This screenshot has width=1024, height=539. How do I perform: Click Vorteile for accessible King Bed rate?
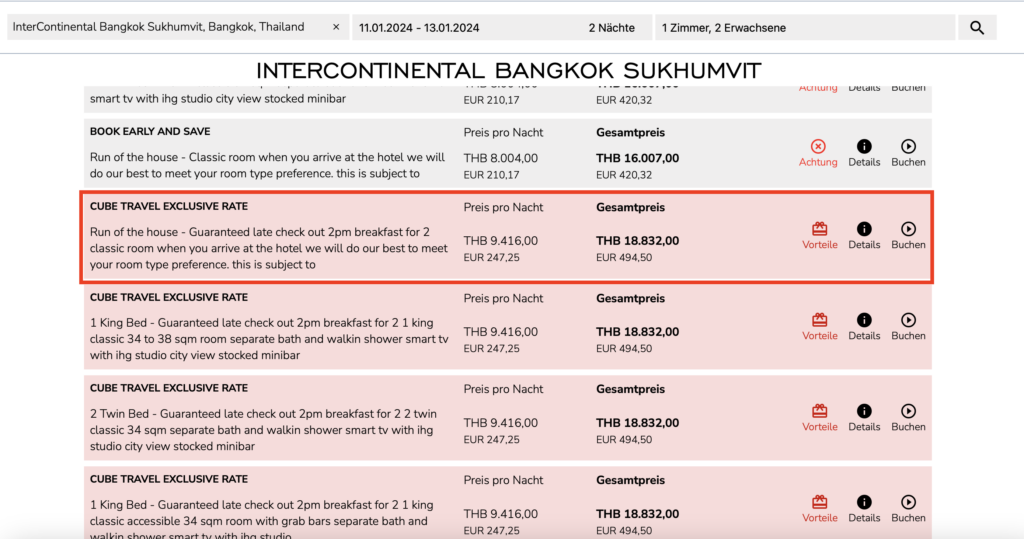tap(820, 502)
